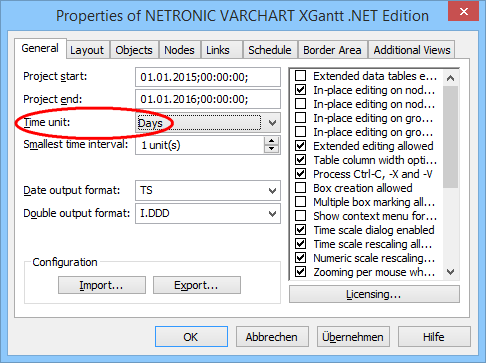This screenshot has height=363, width=486.
Task: Click the options list scrollbar thumb
Action: [x=451, y=137]
